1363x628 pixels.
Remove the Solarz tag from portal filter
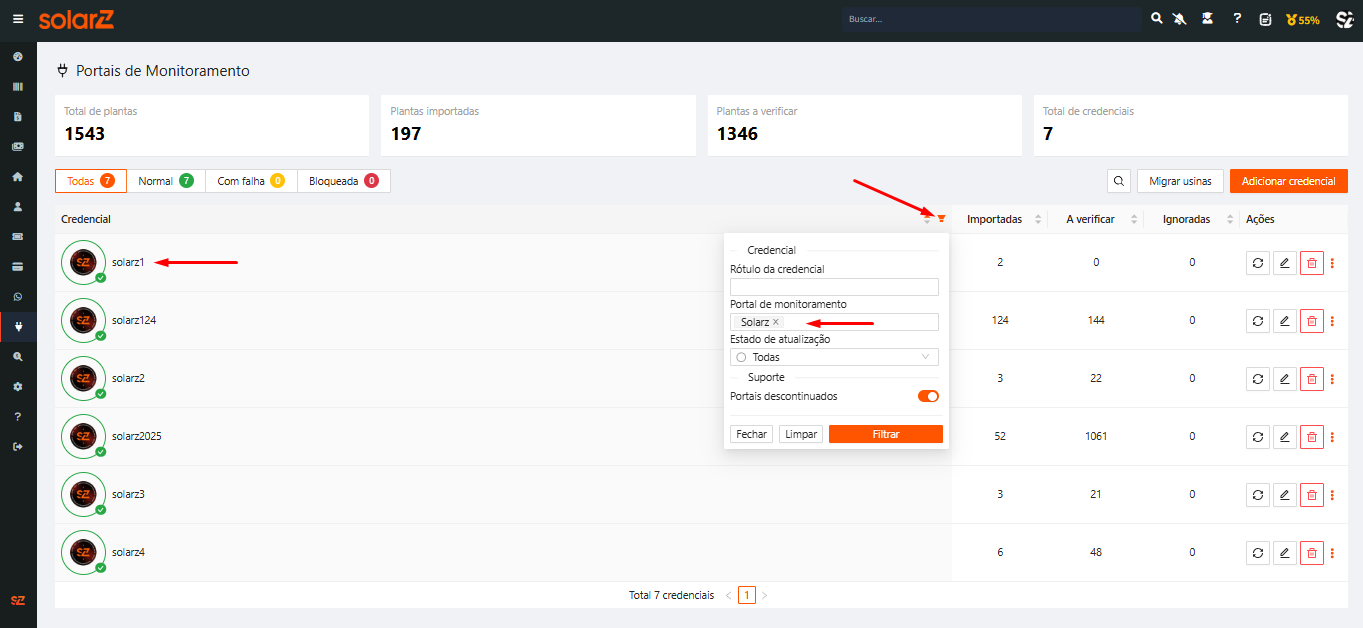click(776, 322)
